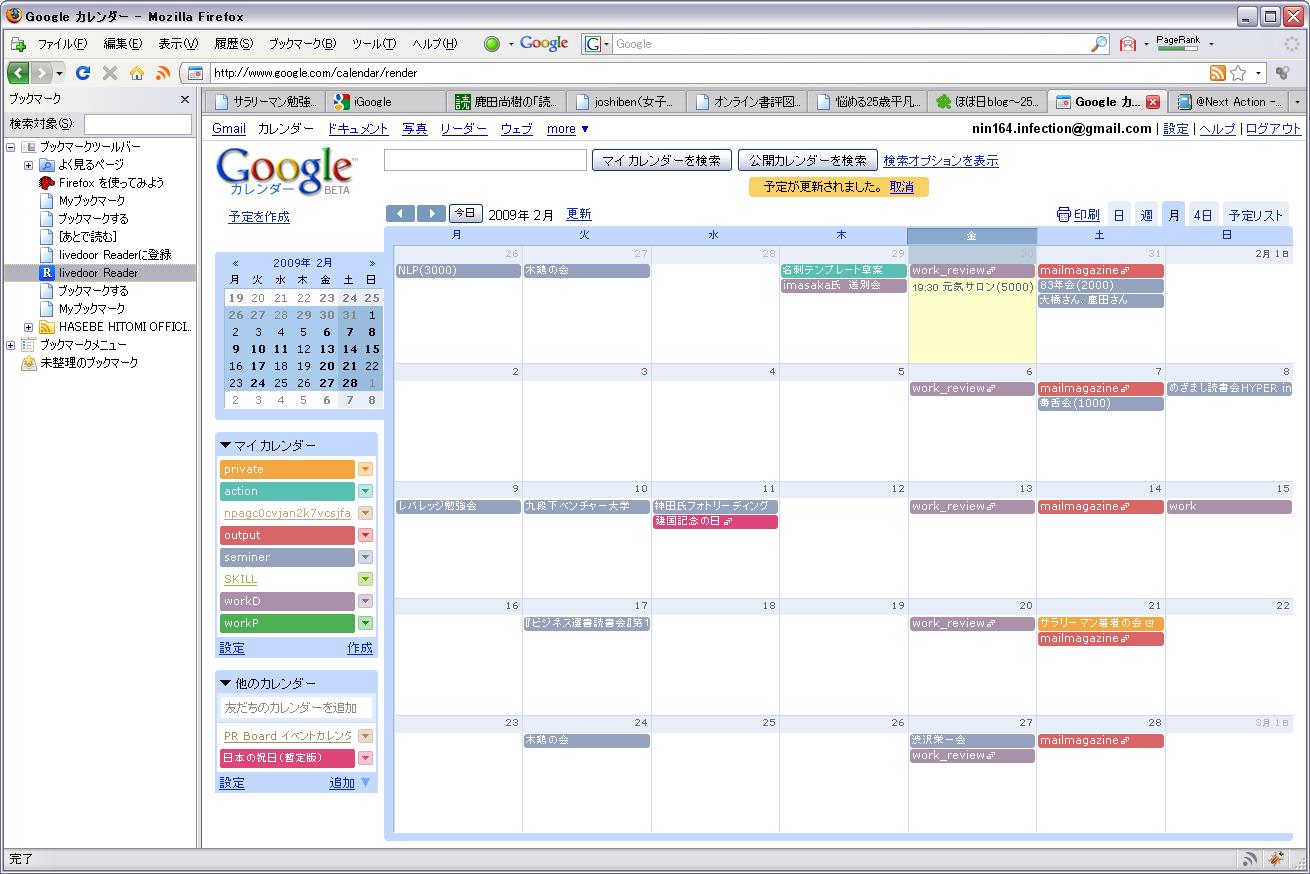Expand ブックマークメニュー folder in sidebar

pos(11,345)
